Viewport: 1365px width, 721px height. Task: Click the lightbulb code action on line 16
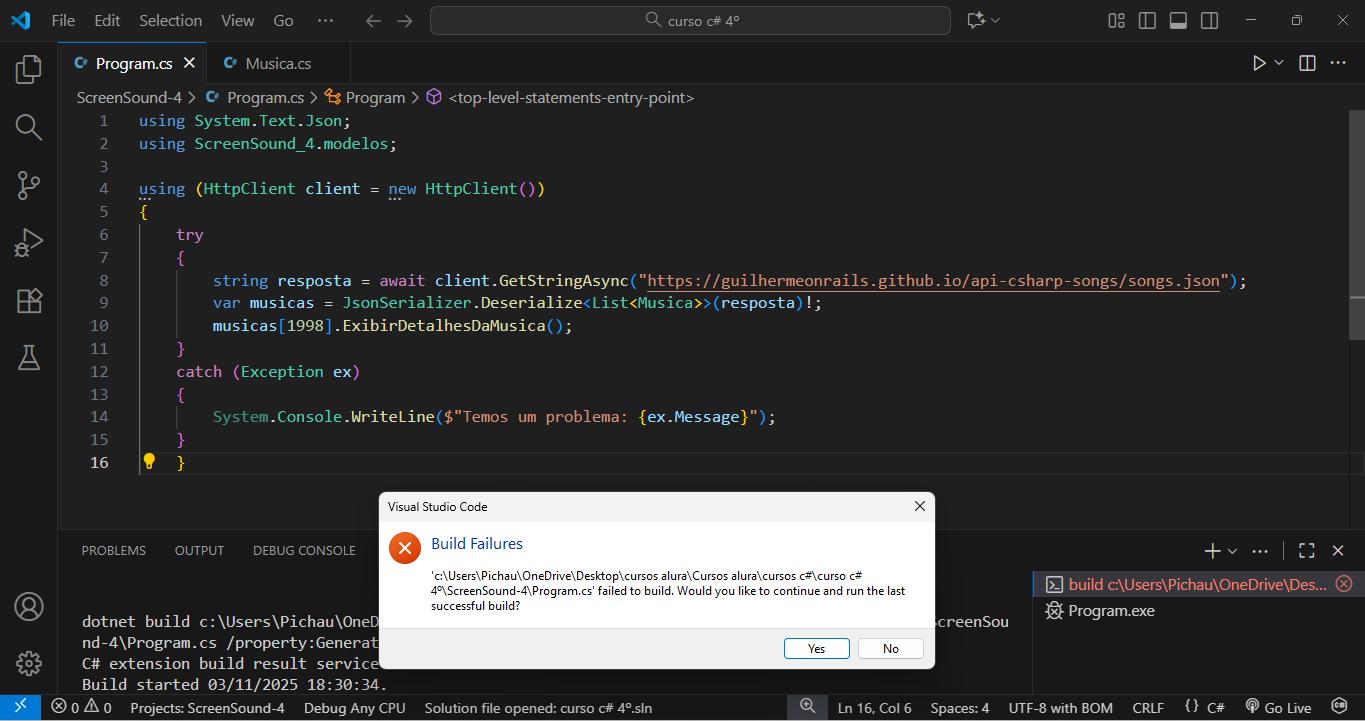click(x=149, y=461)
